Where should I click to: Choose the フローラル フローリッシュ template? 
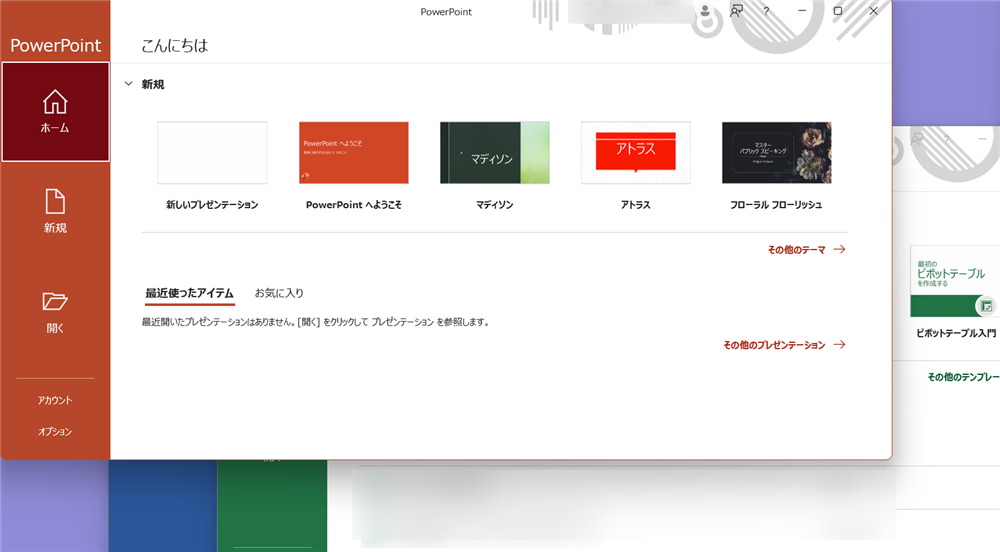pos(776,152)
